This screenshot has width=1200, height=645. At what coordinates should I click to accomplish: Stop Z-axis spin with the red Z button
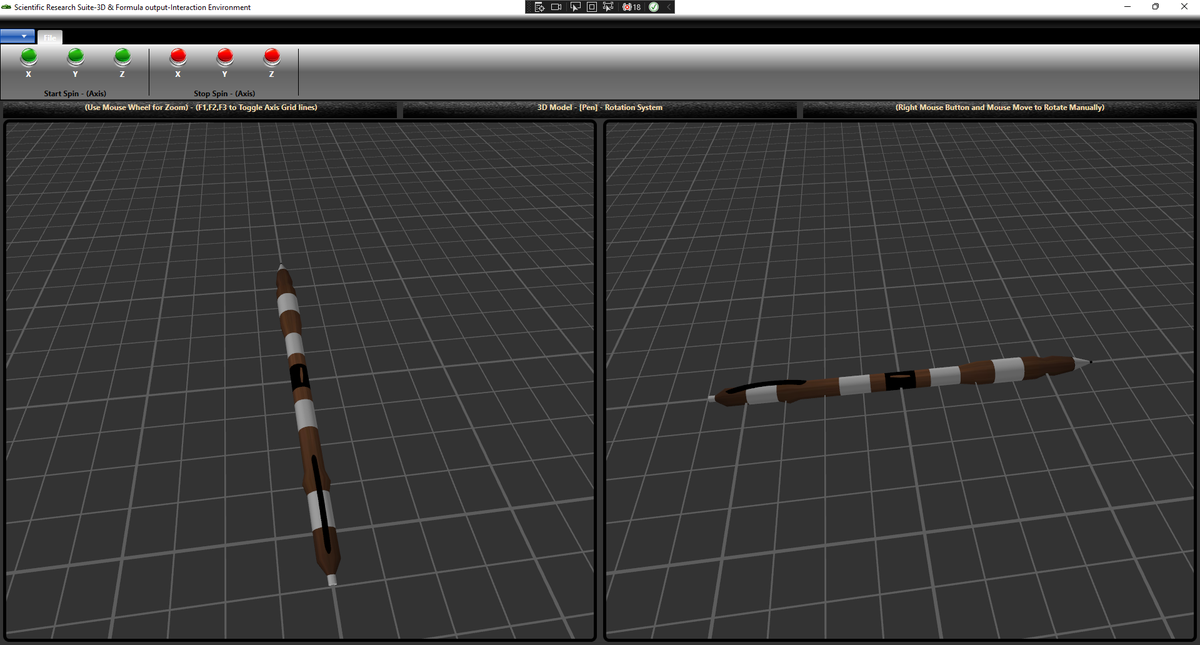pos(270,58)
